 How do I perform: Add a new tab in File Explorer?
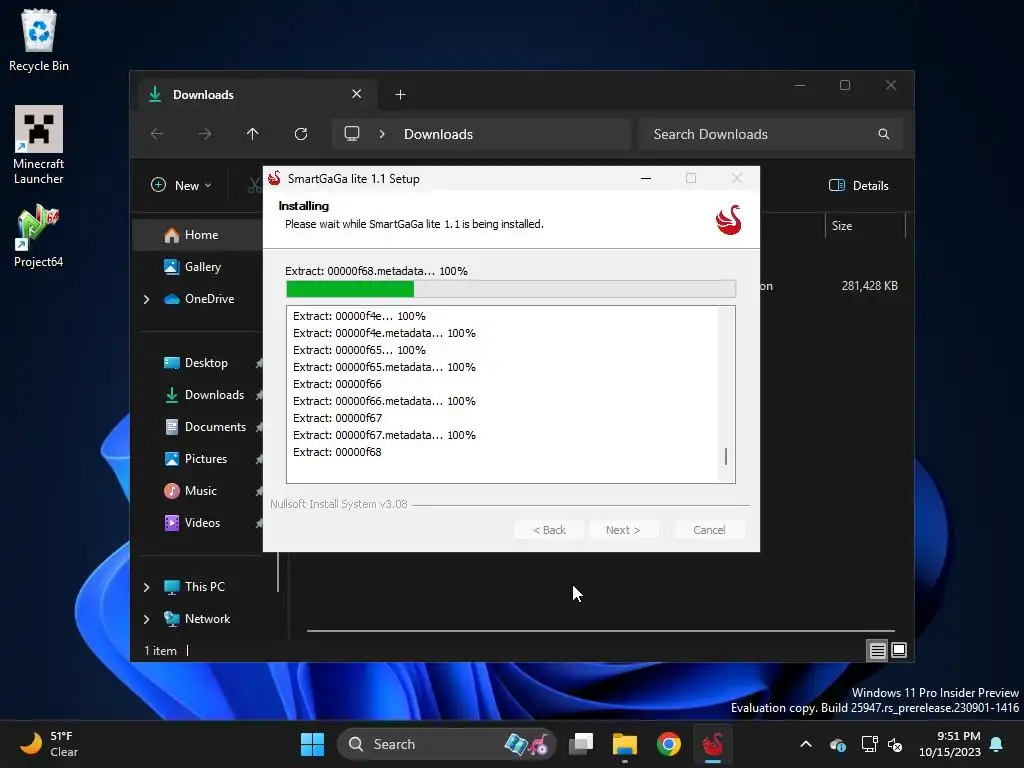(400, 95)
